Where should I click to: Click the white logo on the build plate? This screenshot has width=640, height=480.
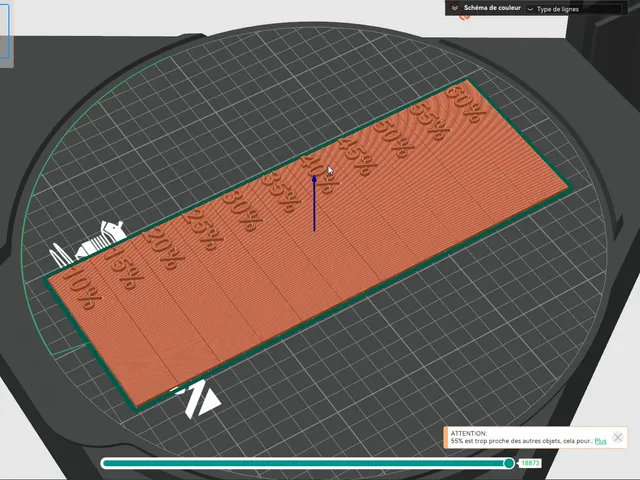[198, 399]
